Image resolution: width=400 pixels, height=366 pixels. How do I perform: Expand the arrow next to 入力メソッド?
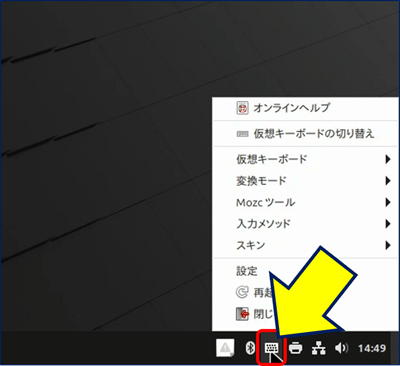(x=388, y=224)
